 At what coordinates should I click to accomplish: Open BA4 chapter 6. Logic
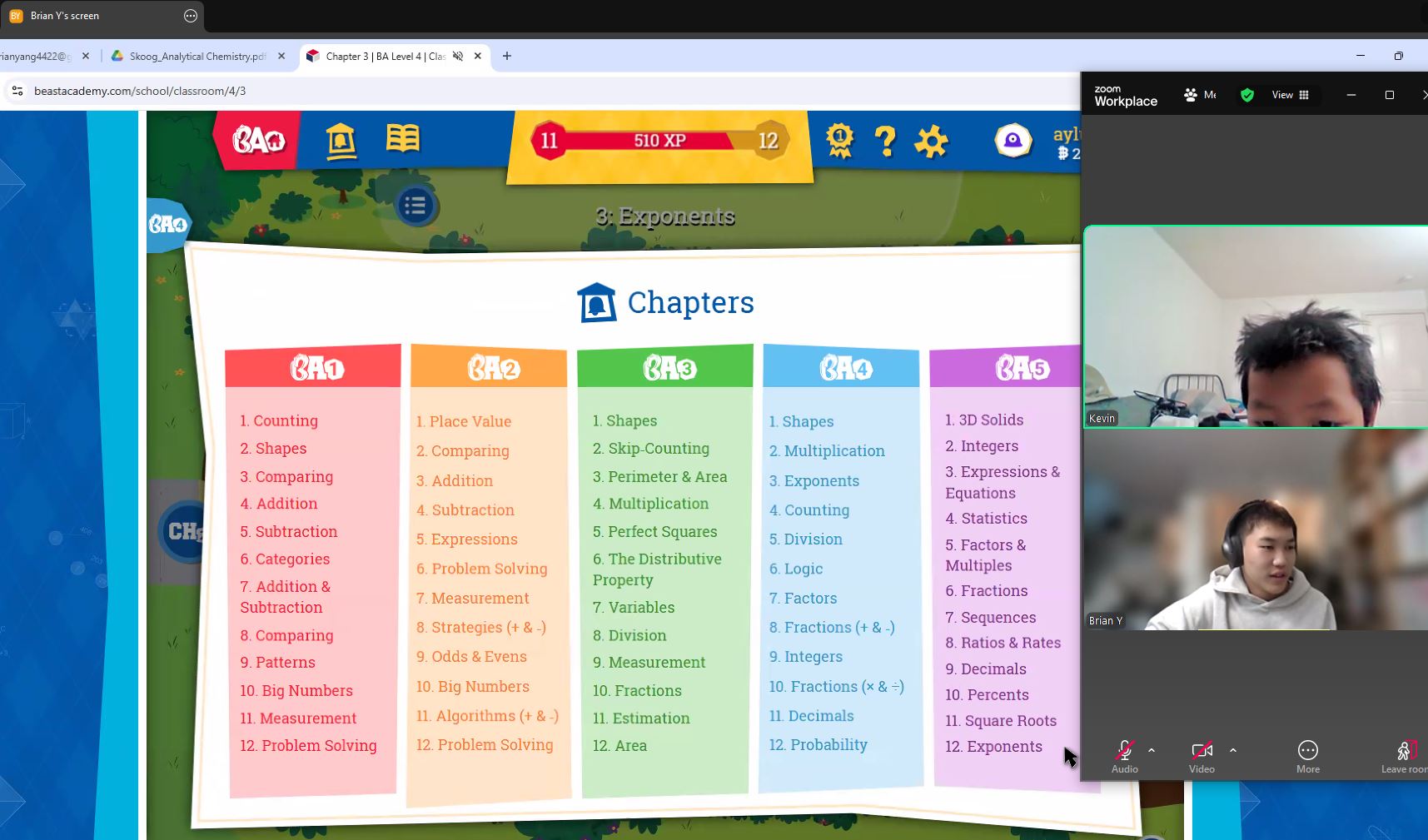coord(796,569)
